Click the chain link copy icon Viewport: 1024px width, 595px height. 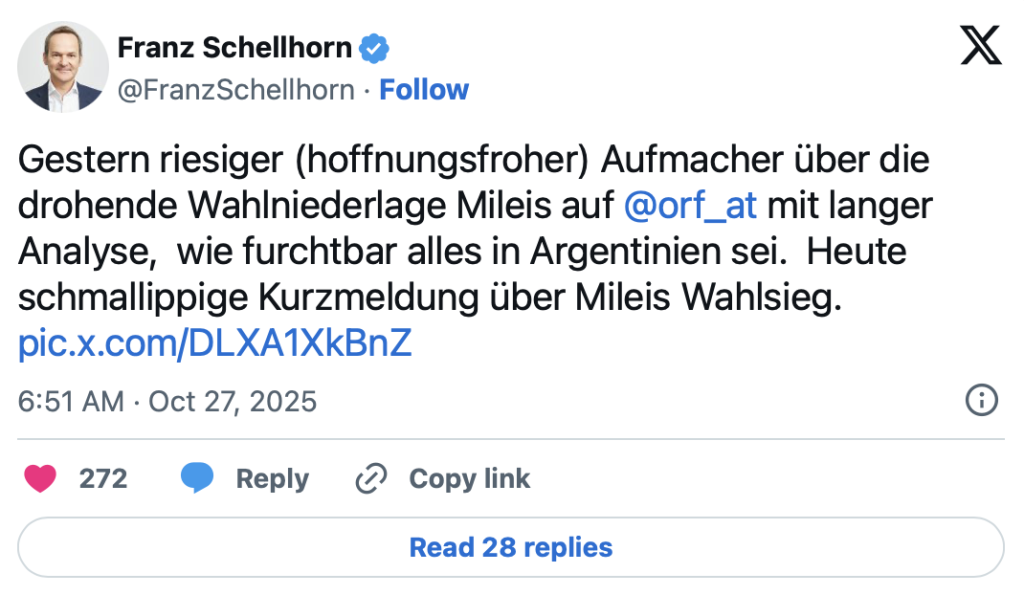tap(371, 479)
